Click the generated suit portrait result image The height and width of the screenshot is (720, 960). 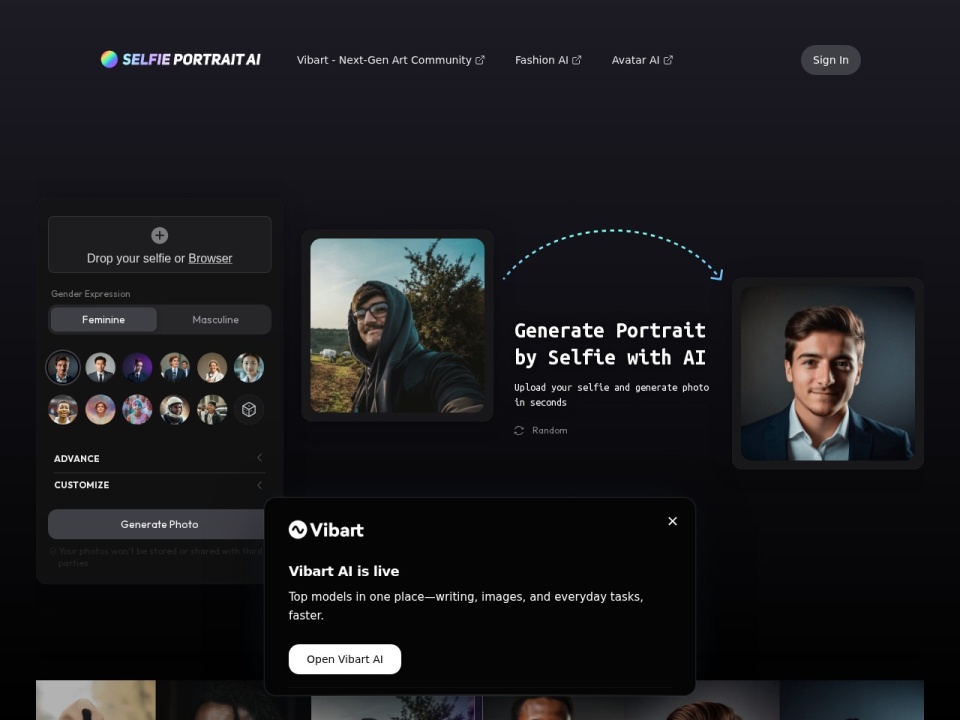(828, 373)
